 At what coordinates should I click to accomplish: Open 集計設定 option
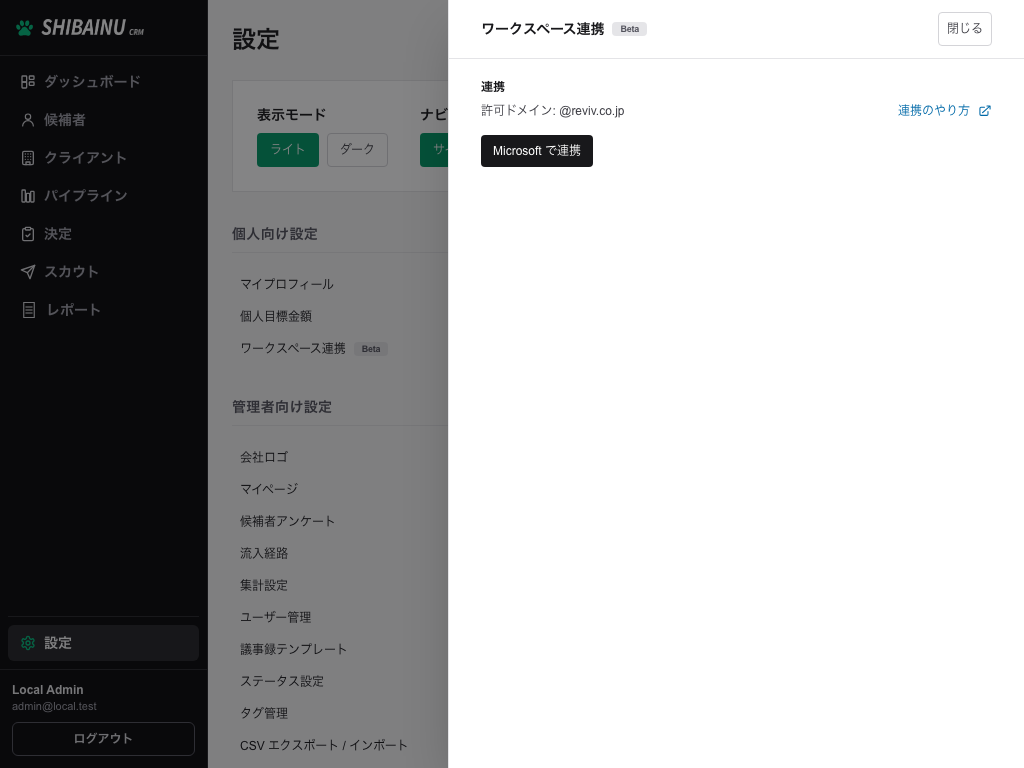tap(264, 585)
